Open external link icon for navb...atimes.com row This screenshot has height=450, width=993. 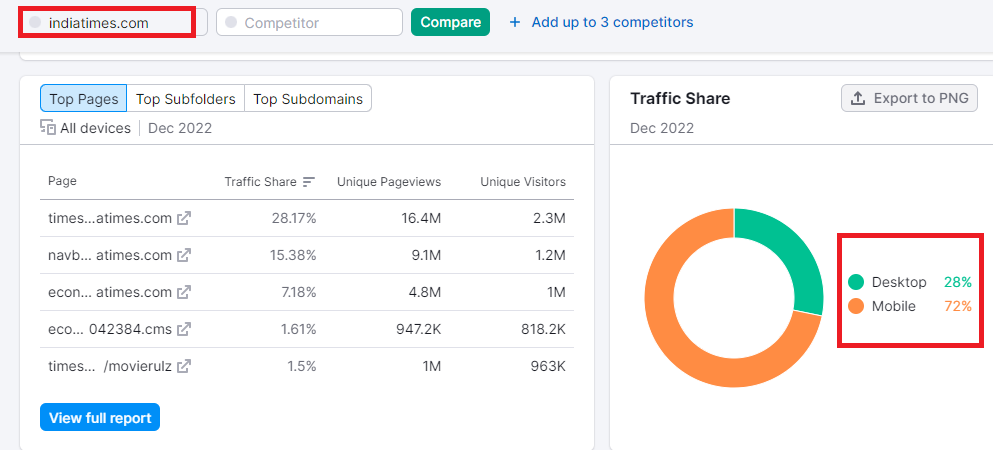pos(184,255)
